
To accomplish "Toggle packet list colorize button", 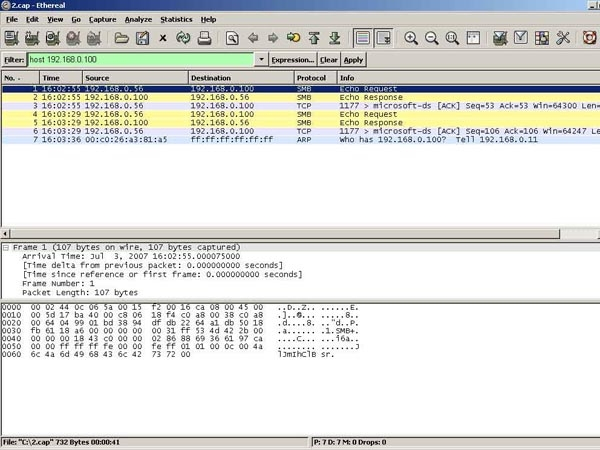I will [362, 39].
